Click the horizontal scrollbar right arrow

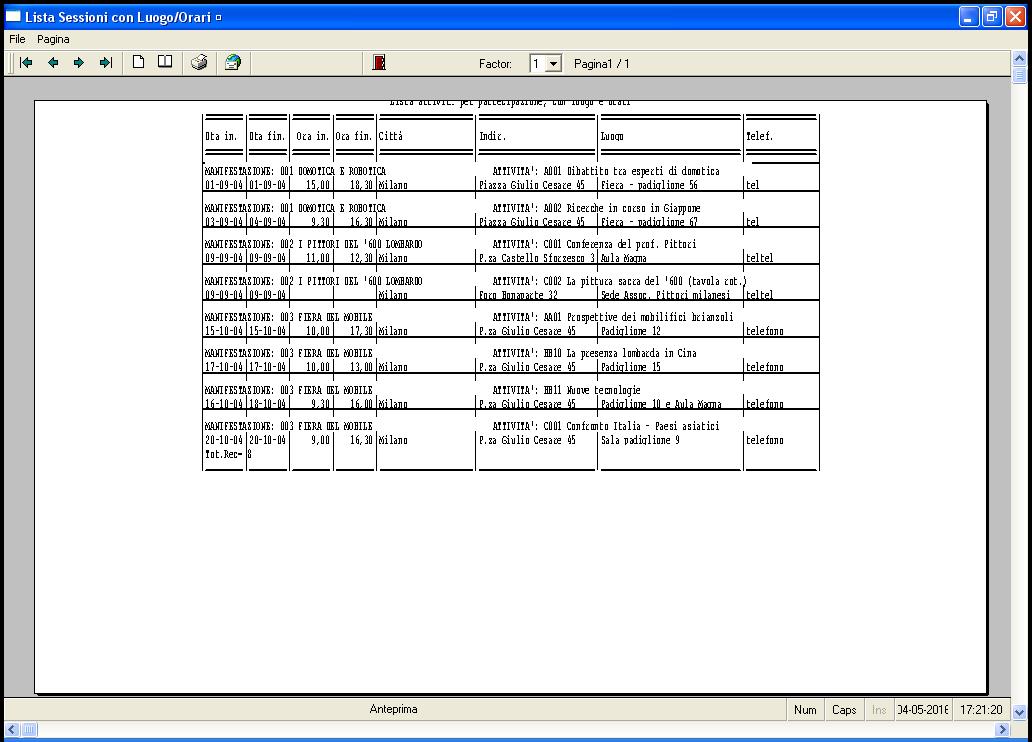(1002, 729)
